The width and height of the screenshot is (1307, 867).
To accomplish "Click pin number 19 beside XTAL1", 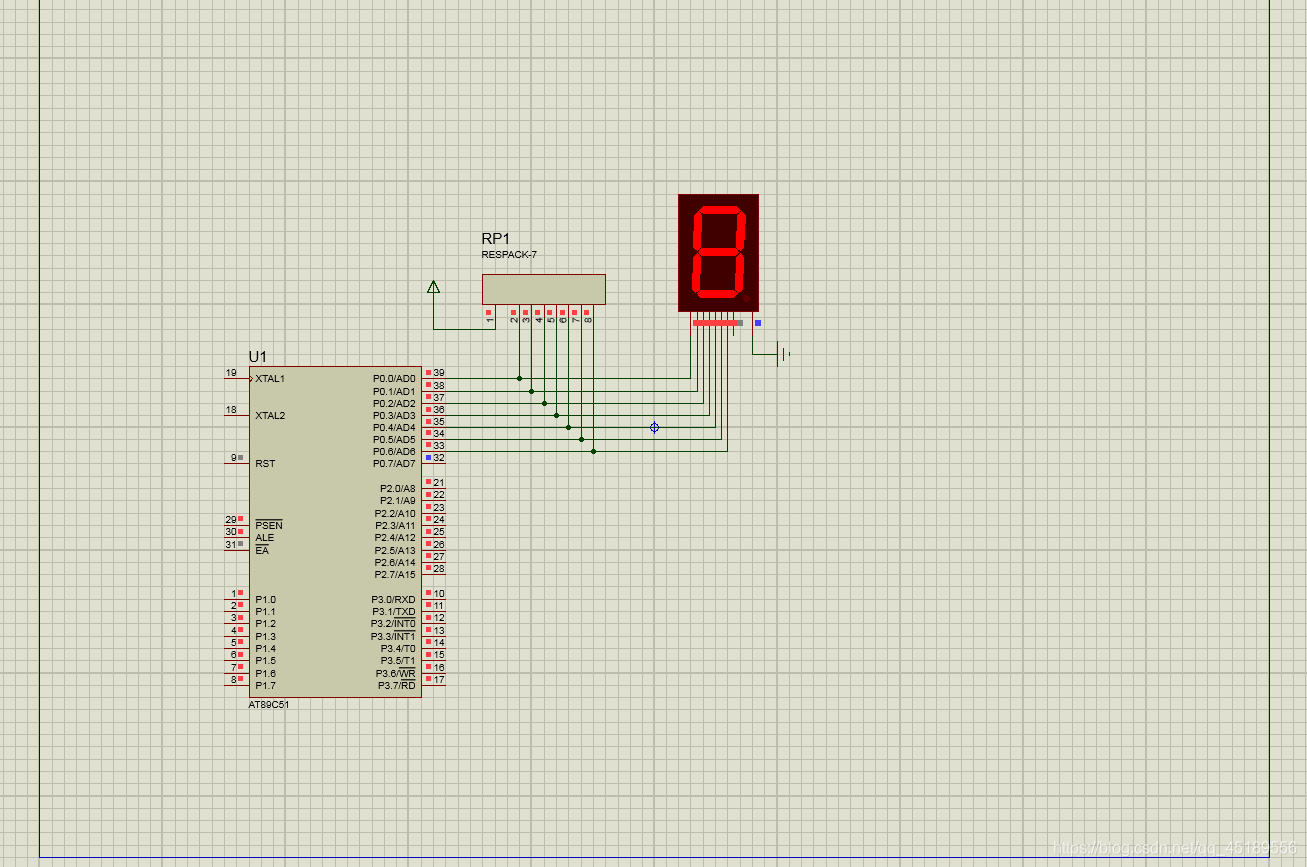I will (231, 373).
